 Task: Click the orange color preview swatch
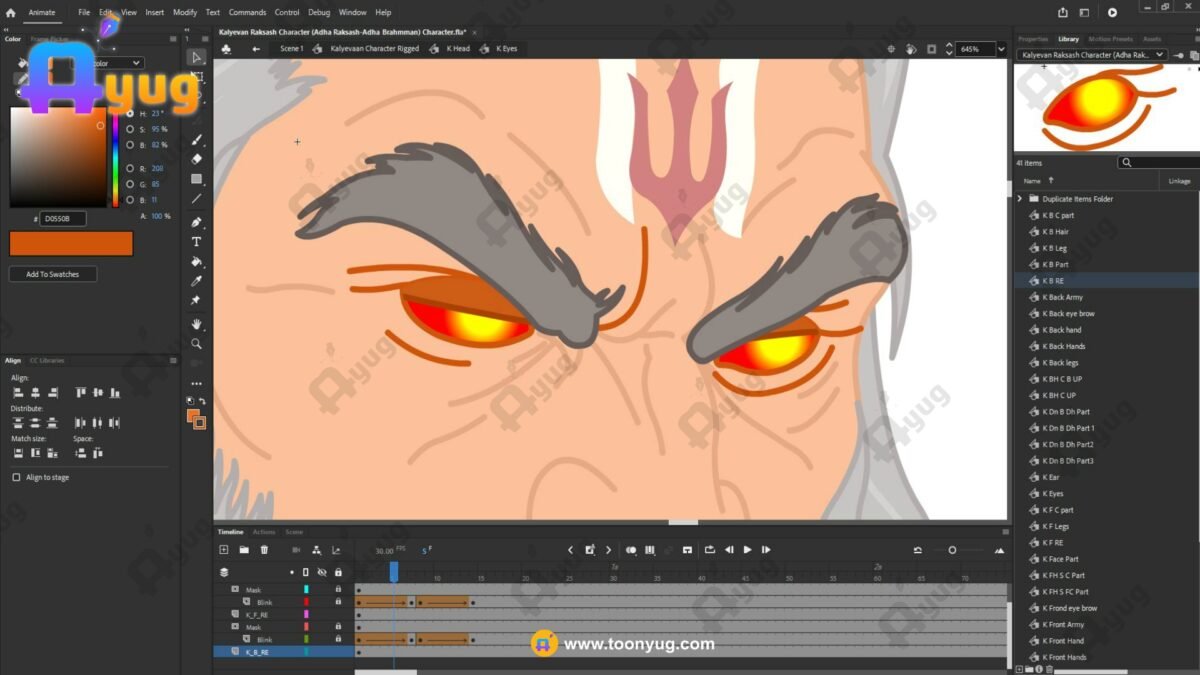(71, 243)
